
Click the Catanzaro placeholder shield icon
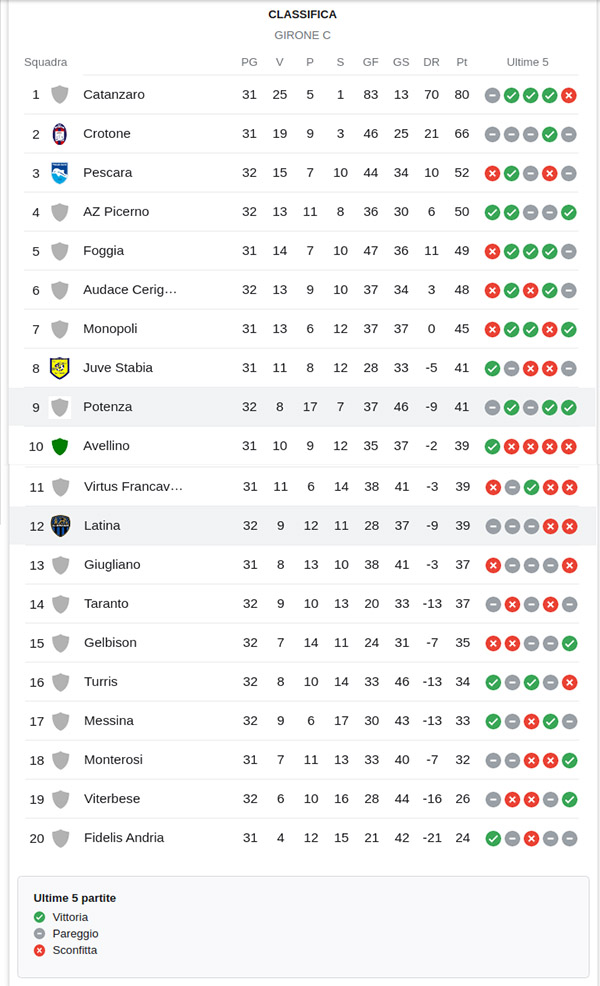point(60,95)
